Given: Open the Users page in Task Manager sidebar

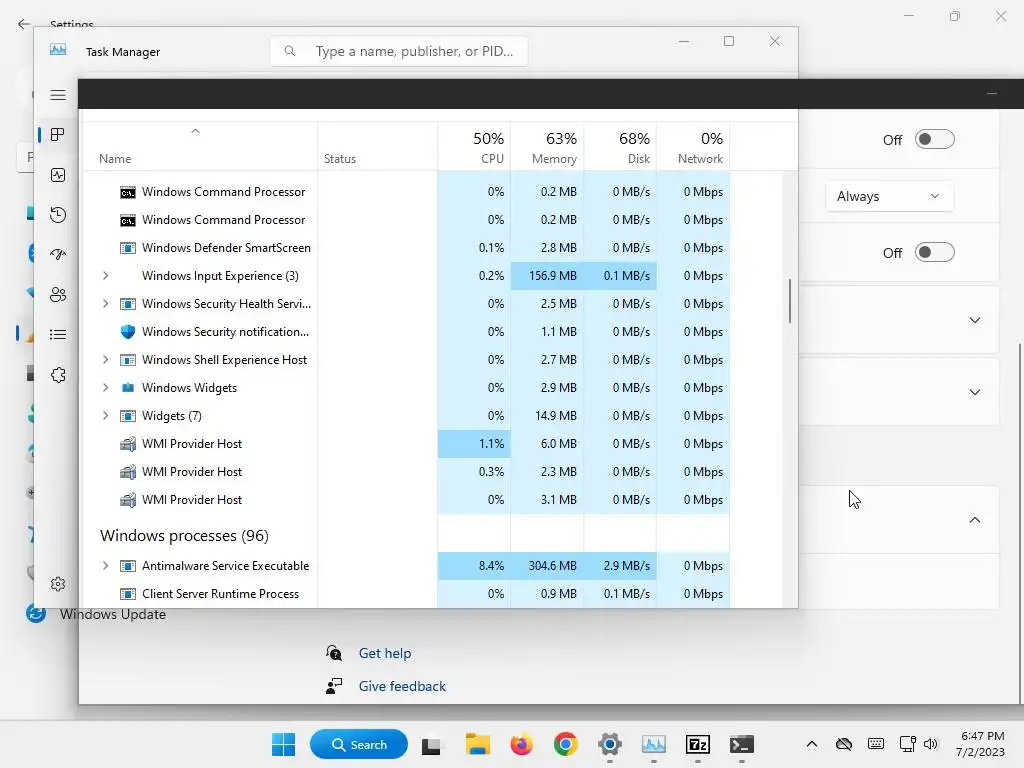Looking at the screenshot, I should point(58,295).
